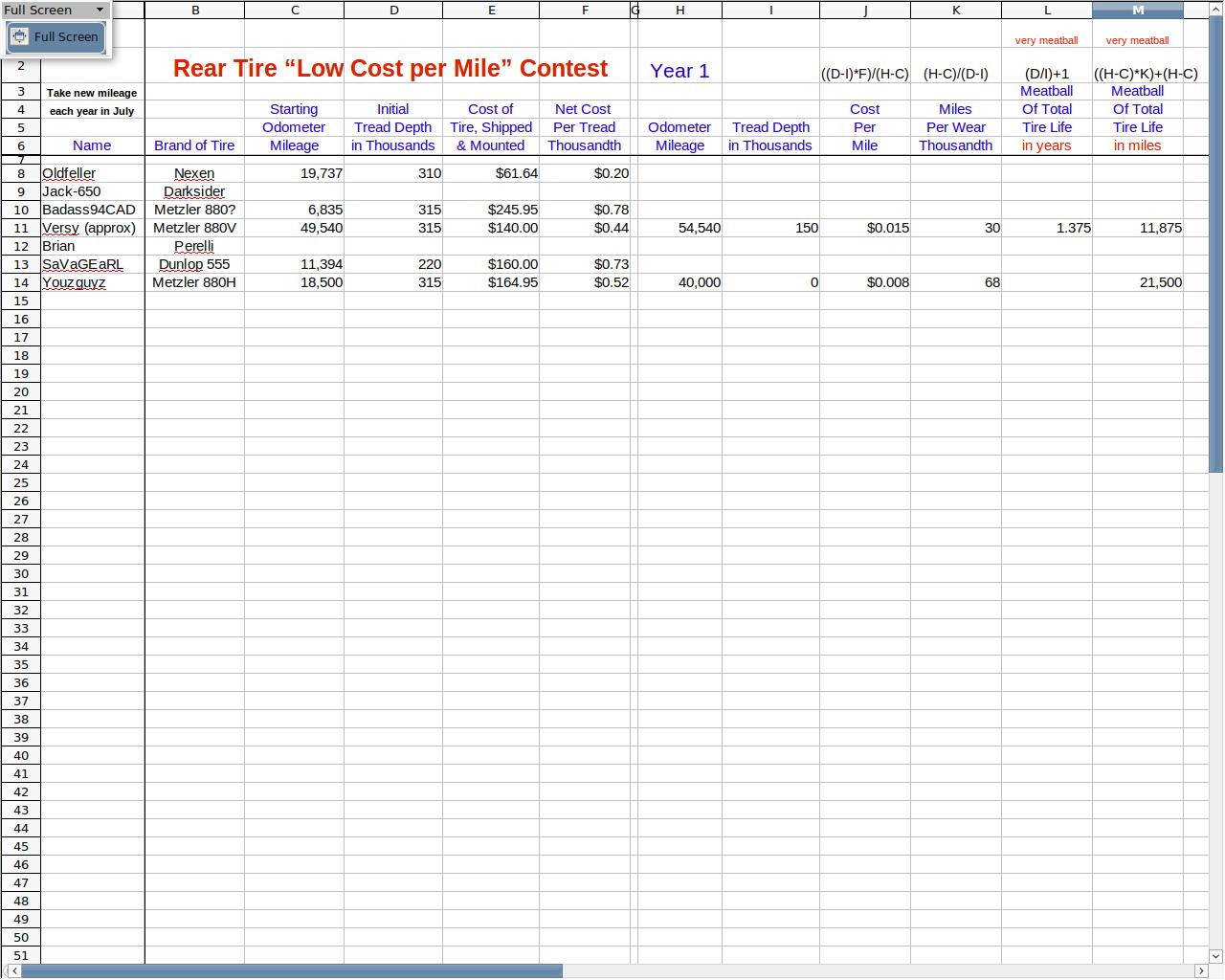The height and width of the screenshot is (980, 1225).
Task: Select the row 11 header
Action: (20, 228)
